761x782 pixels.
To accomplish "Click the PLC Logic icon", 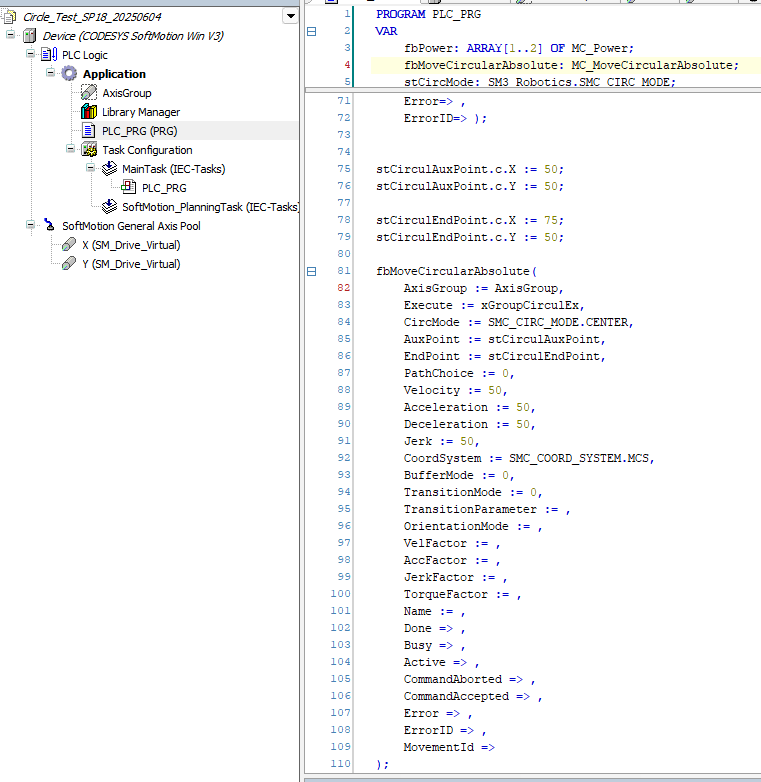I will click(x=49, y=55).
